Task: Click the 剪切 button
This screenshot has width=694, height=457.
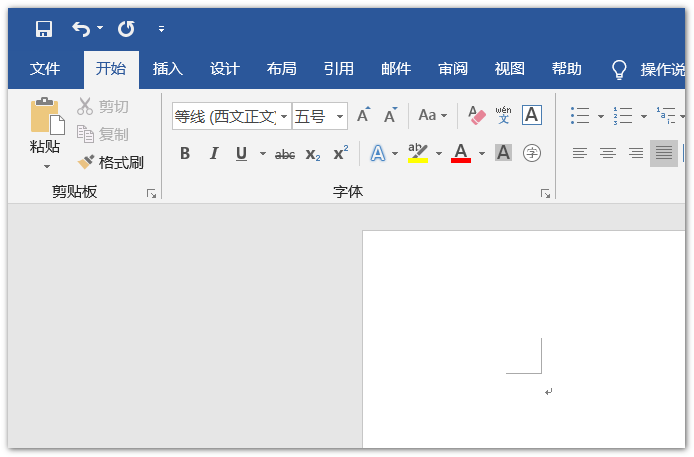Action: [103, 107]
